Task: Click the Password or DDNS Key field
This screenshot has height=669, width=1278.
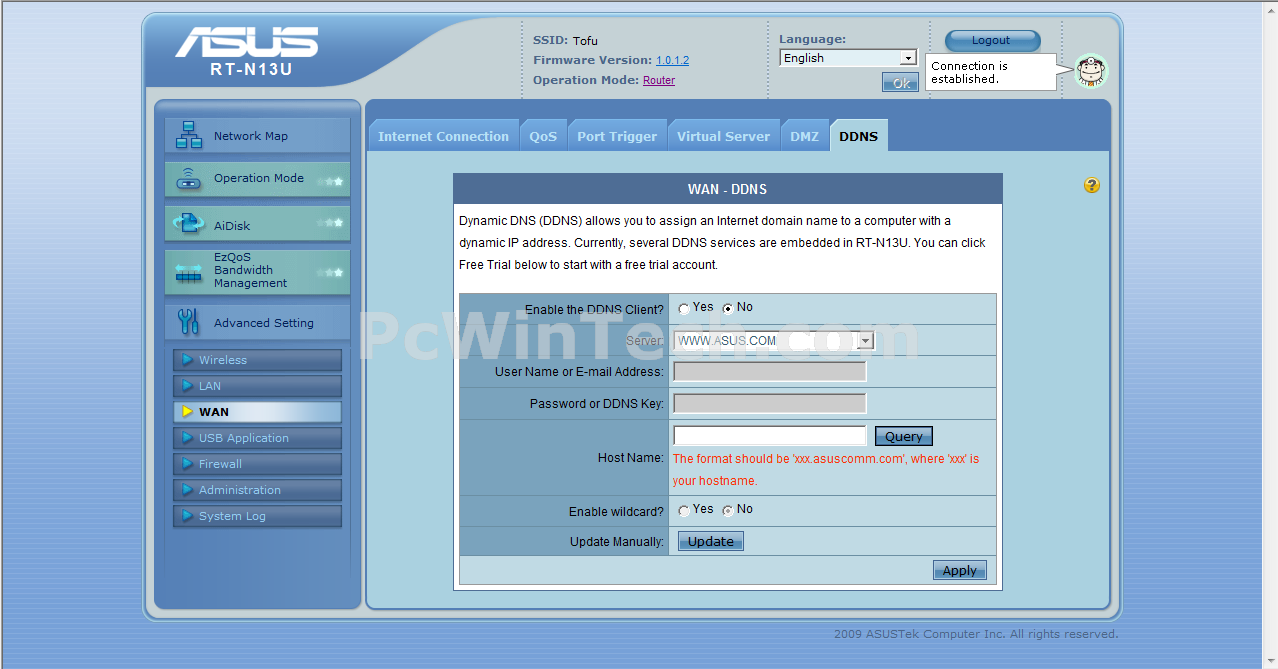Action: (x=770, y=404)
